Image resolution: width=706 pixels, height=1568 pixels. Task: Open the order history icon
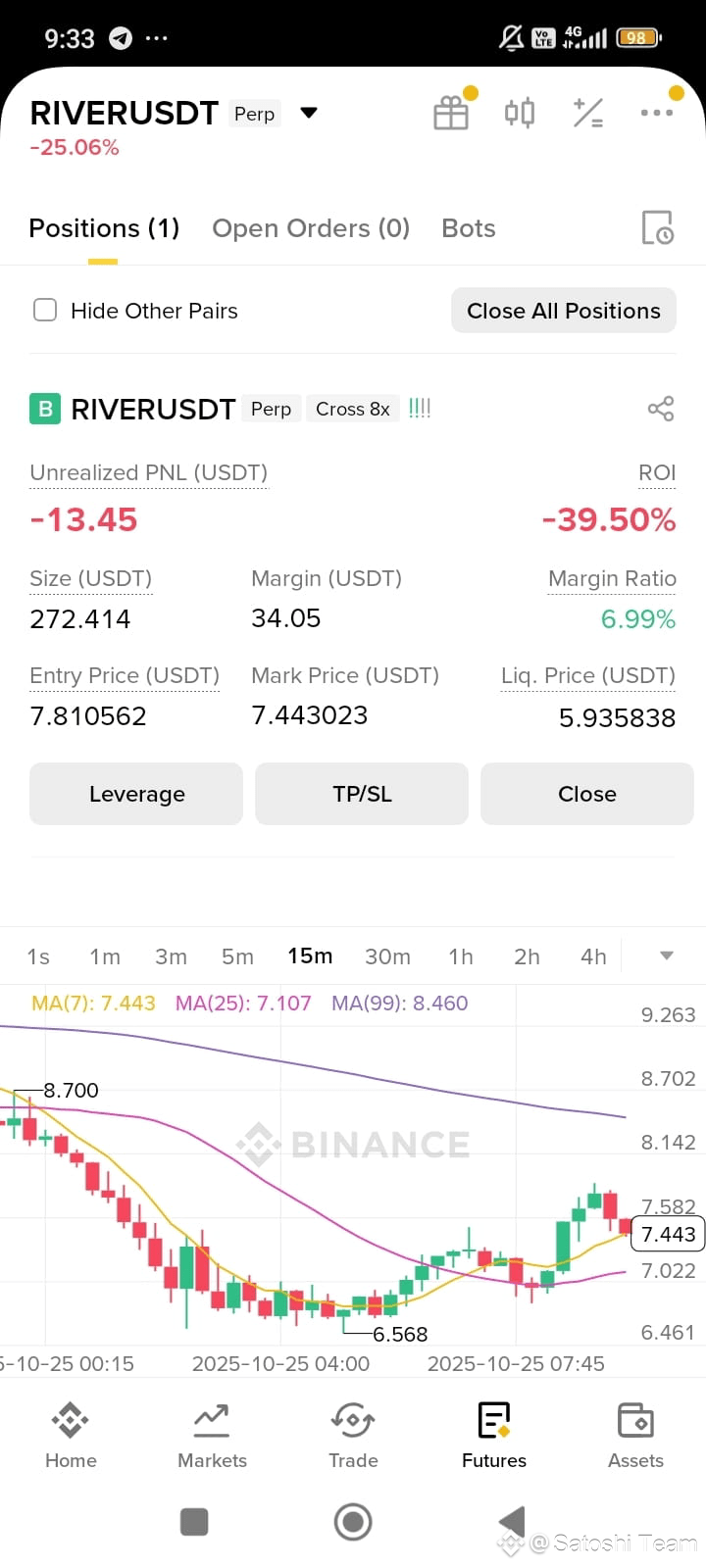(x=657, y=227)
